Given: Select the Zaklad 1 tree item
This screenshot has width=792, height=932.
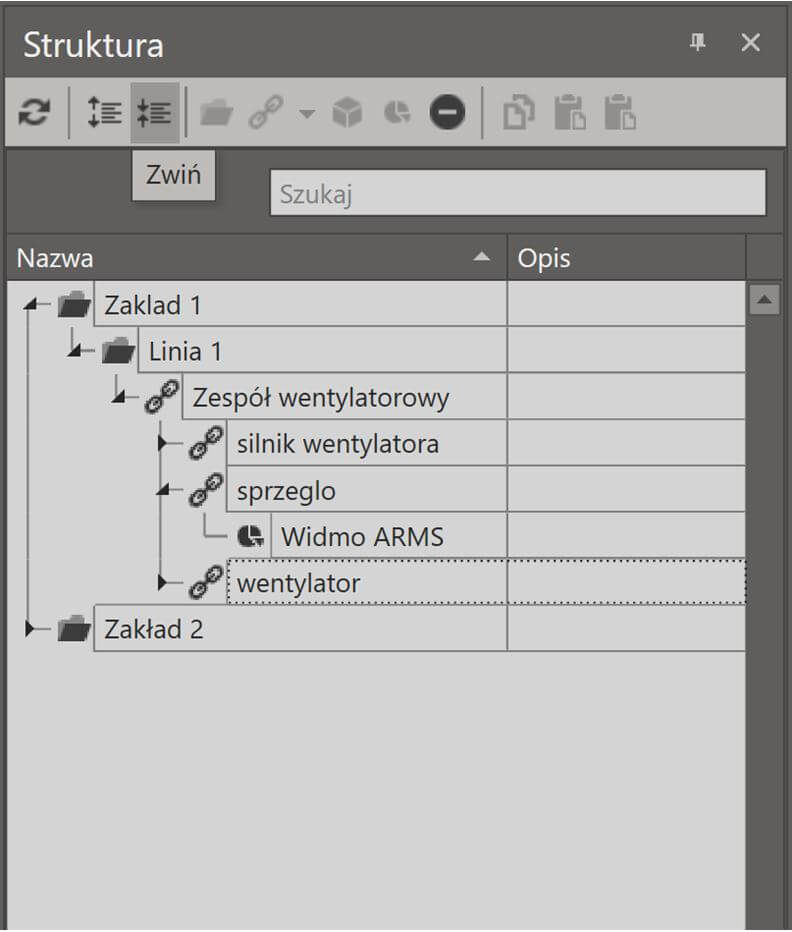Looking at the screenshot, I should tap(300, 305).
